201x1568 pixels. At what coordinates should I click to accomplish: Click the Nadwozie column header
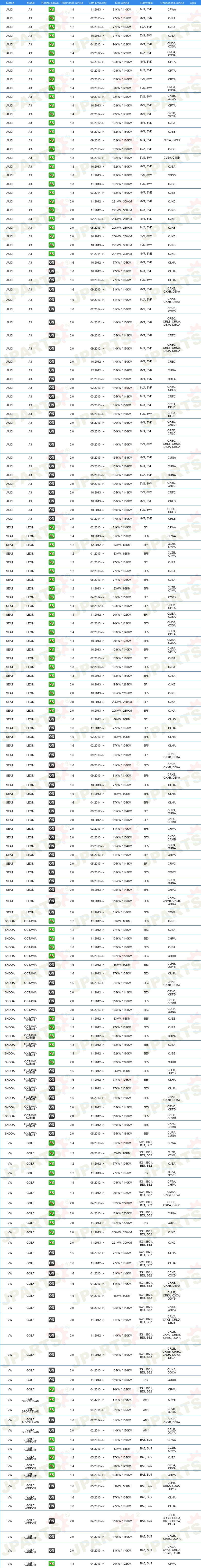[146, 2]
